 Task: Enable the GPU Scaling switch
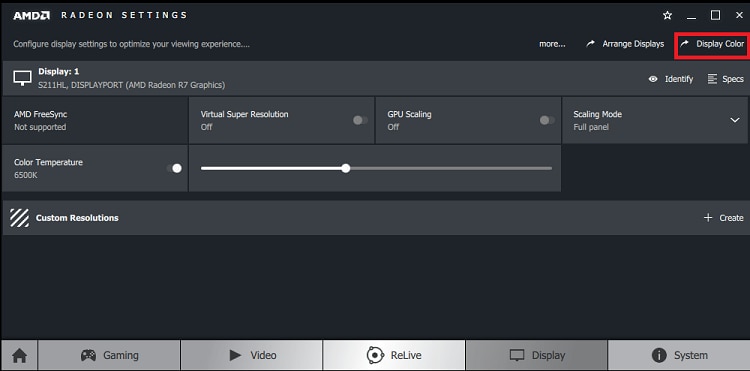pos(547,120)
